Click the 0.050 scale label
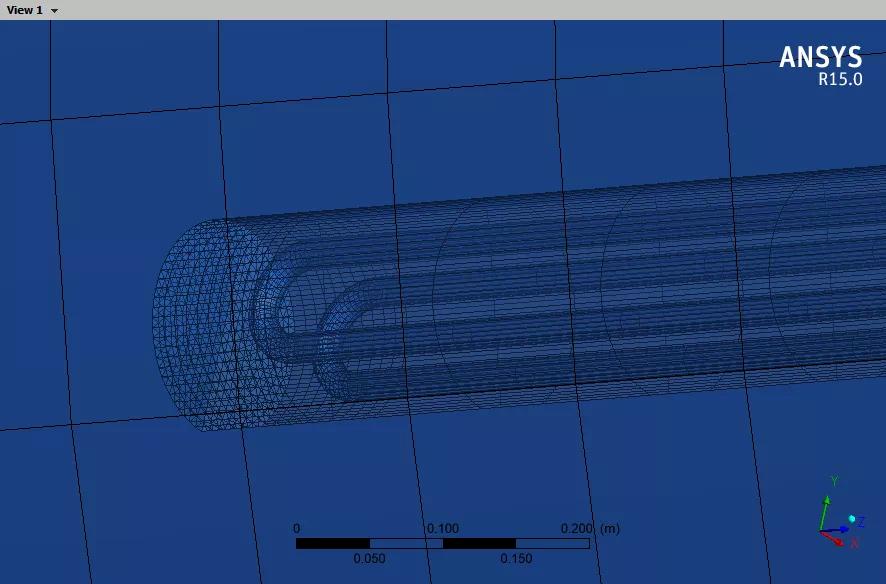This screenshot has height=584, width=886. coord(369,559)
